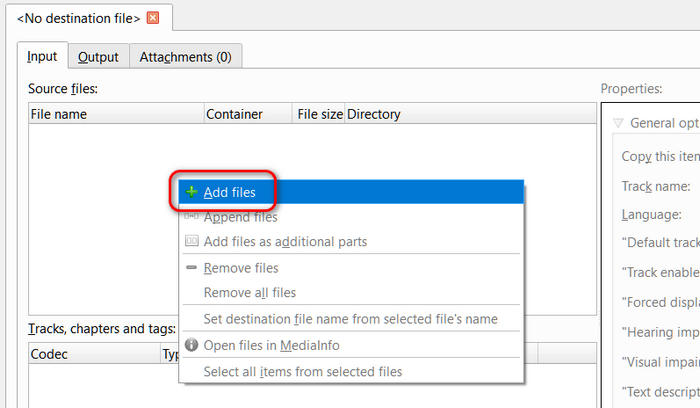Image resolution: width=700 pixels, height=408 pixels.
Task: Collapse the General options section triangle
Action: [x=618, y=123]
